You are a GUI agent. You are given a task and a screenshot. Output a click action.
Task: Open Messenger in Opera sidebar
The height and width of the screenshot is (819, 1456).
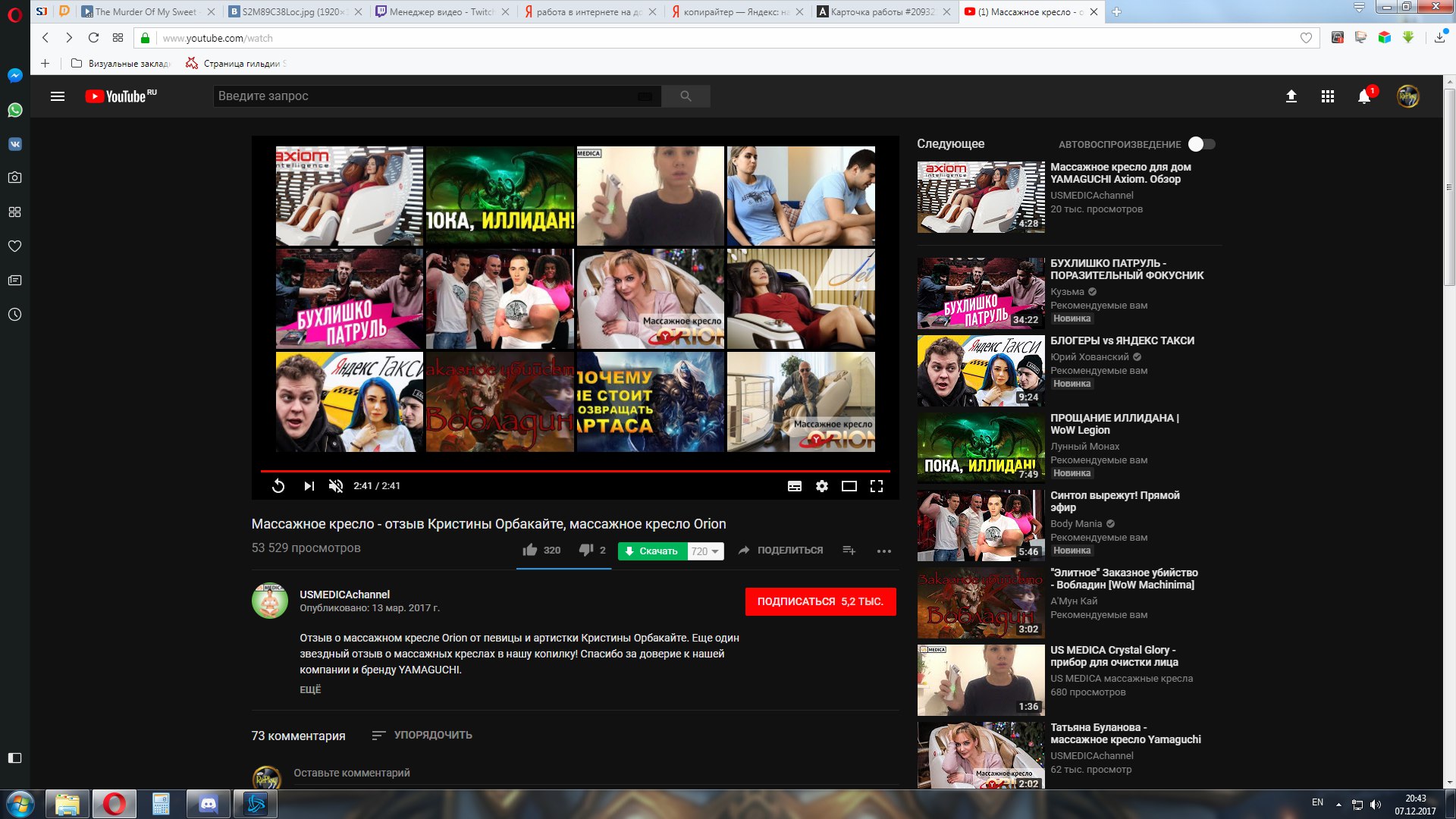coord(14,76)
